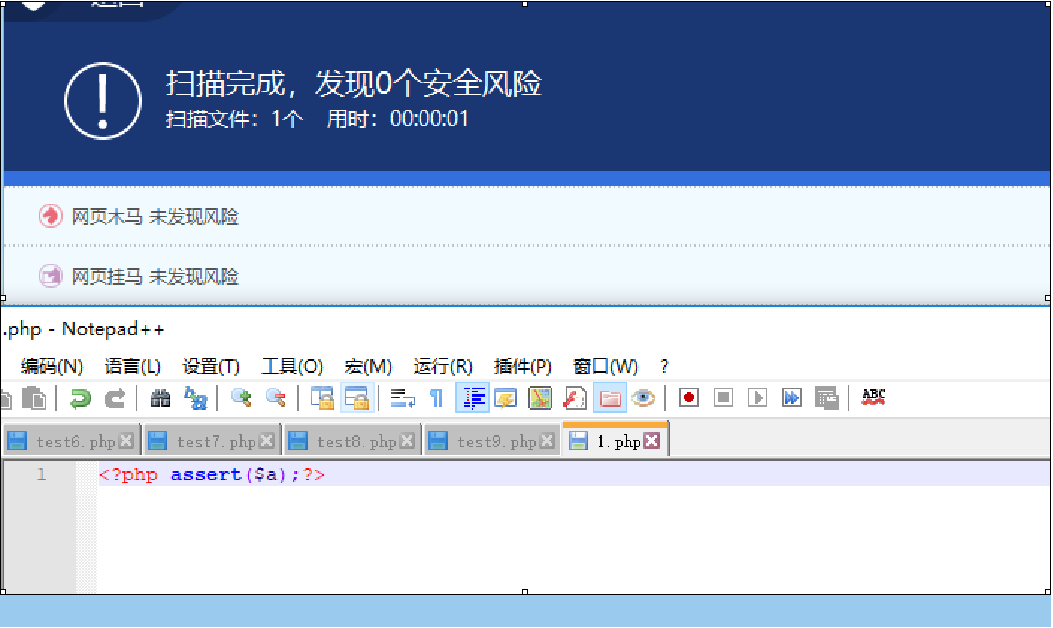Open Find with the binoculars icon

click(x=160, y=398)
